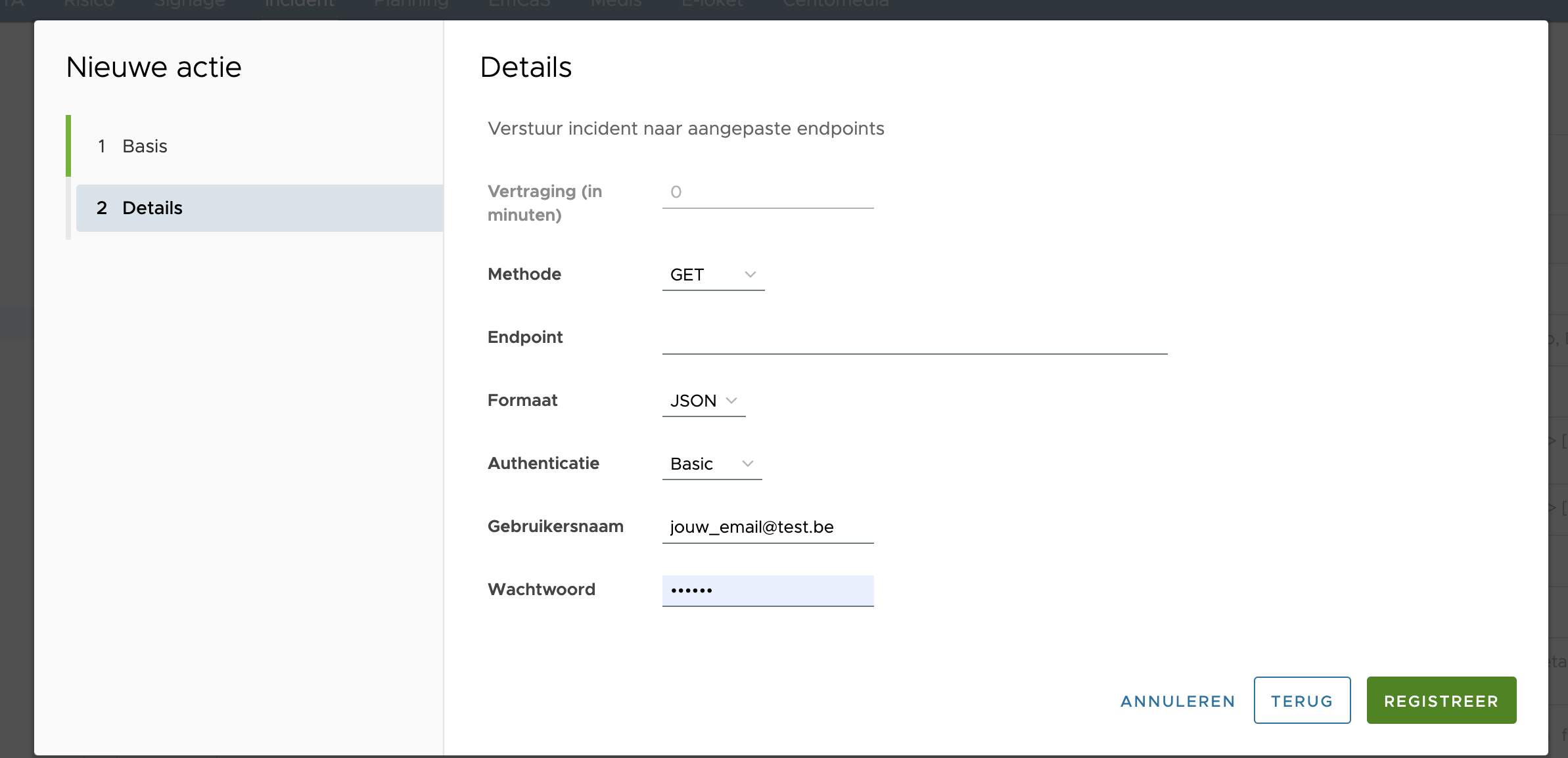Click the Annuleren link
Screen dimensions: 1568x758
coord(1177,701)
